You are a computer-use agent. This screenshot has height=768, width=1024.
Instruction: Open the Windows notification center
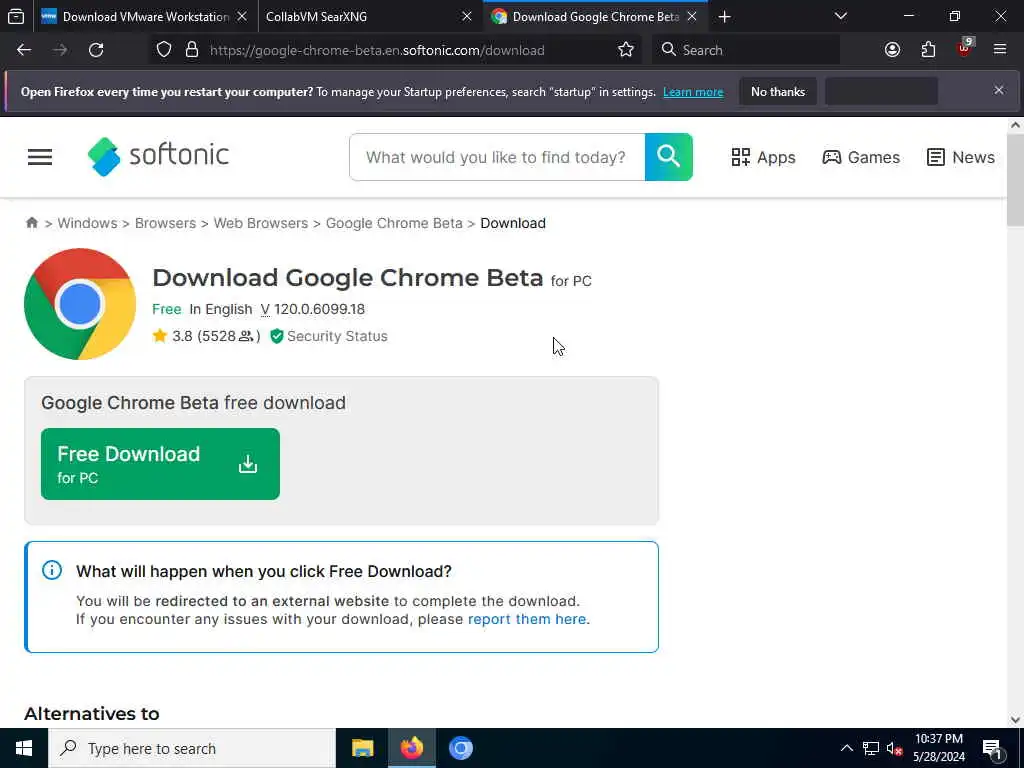coord(993,748)
